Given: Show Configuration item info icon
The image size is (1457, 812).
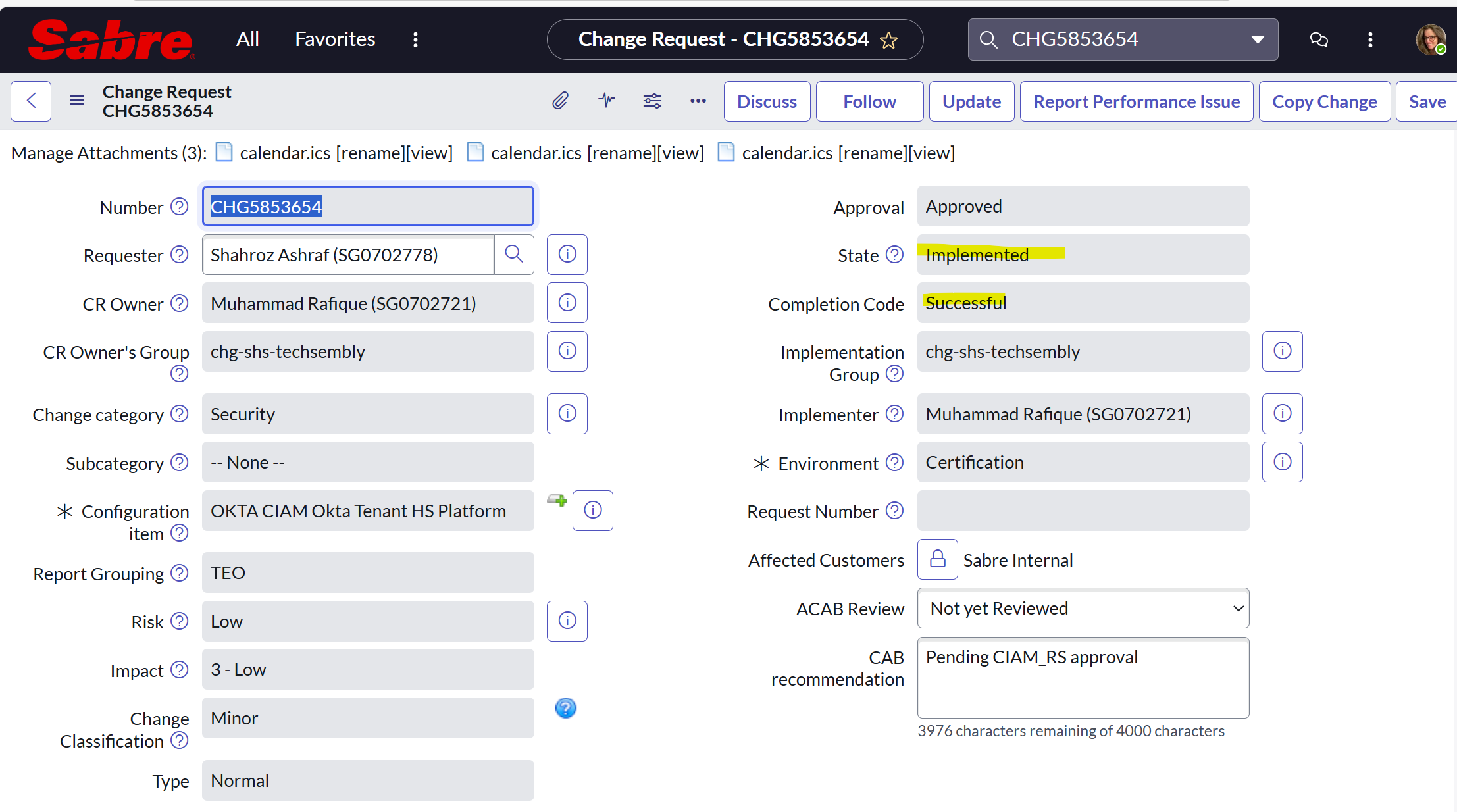Looking at the screenshot, I should click(x=593, y=510).
